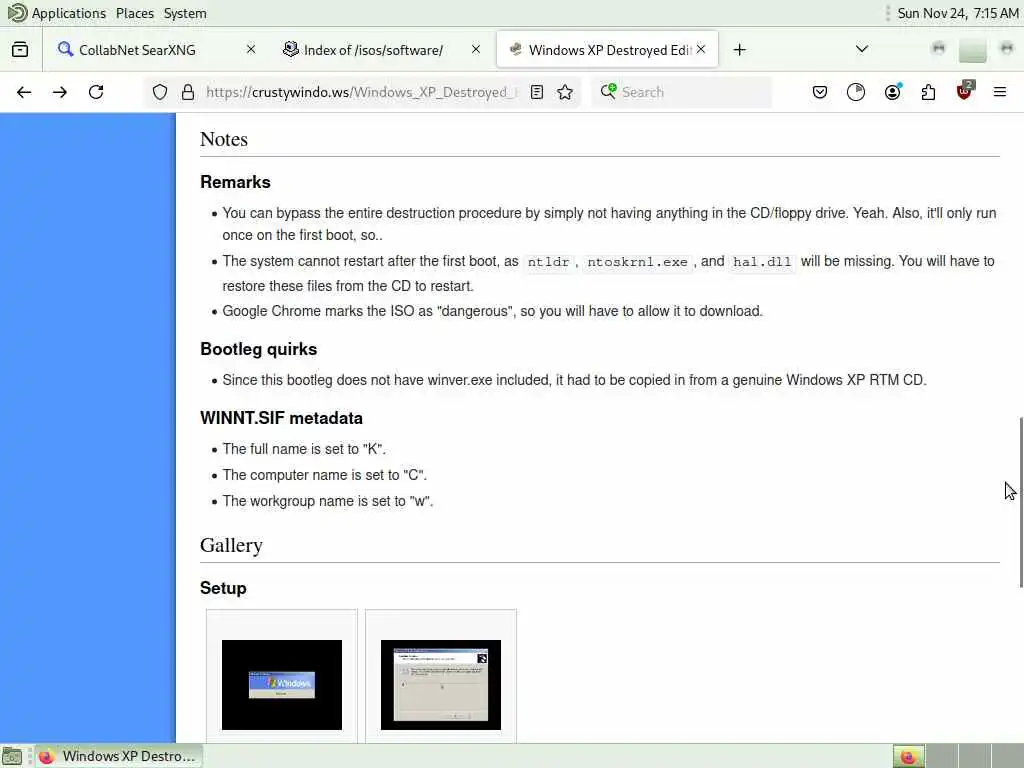Click the Google Chrome marks the ISO remark
This screenshot has height=768, width=1024.
pos(492,312)
